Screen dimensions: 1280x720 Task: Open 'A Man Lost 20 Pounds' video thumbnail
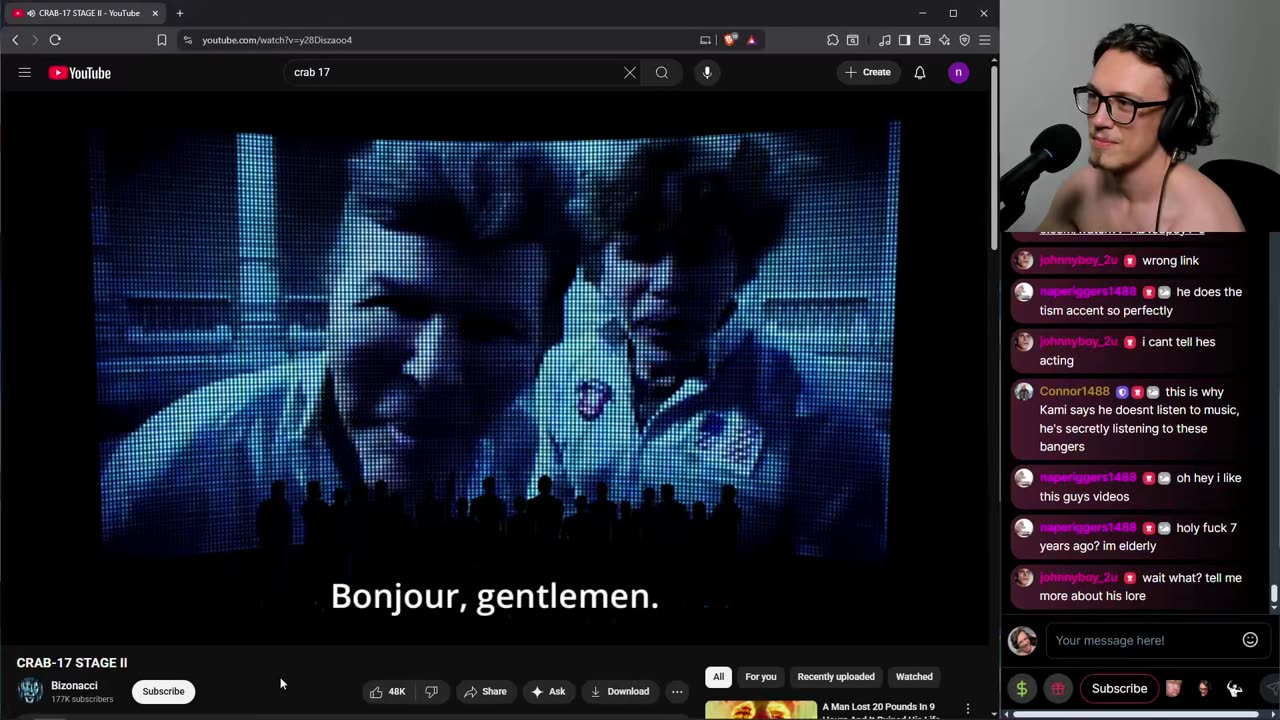coord(761,710)
